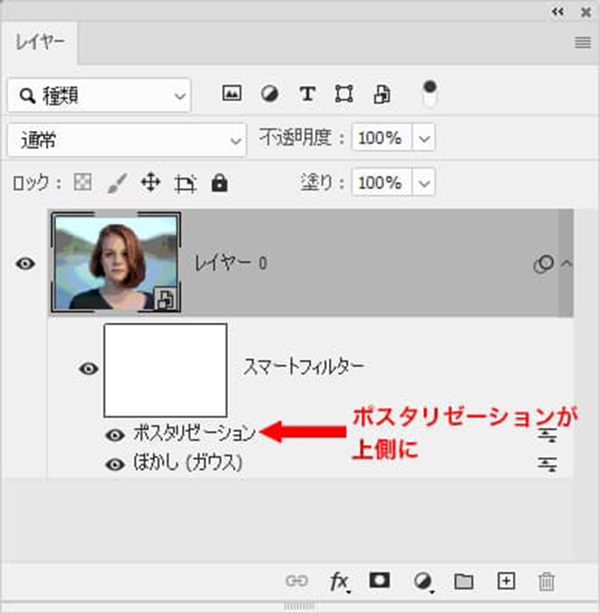The height and width of the screenshot is (614, 600).
Task: Click the smart filter indicator on レイヤー 0
Action: [544, 264]
